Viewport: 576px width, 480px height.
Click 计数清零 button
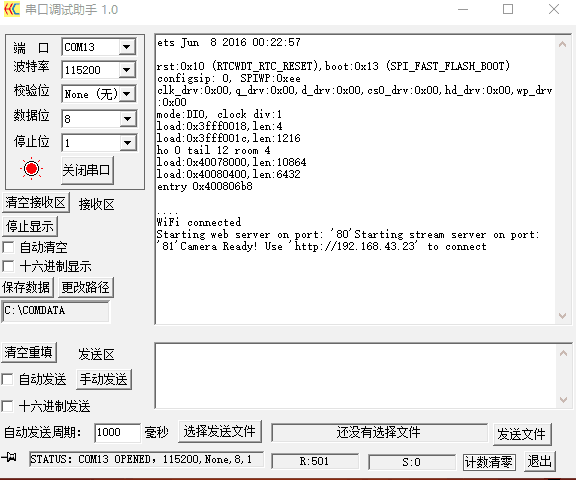489,462
